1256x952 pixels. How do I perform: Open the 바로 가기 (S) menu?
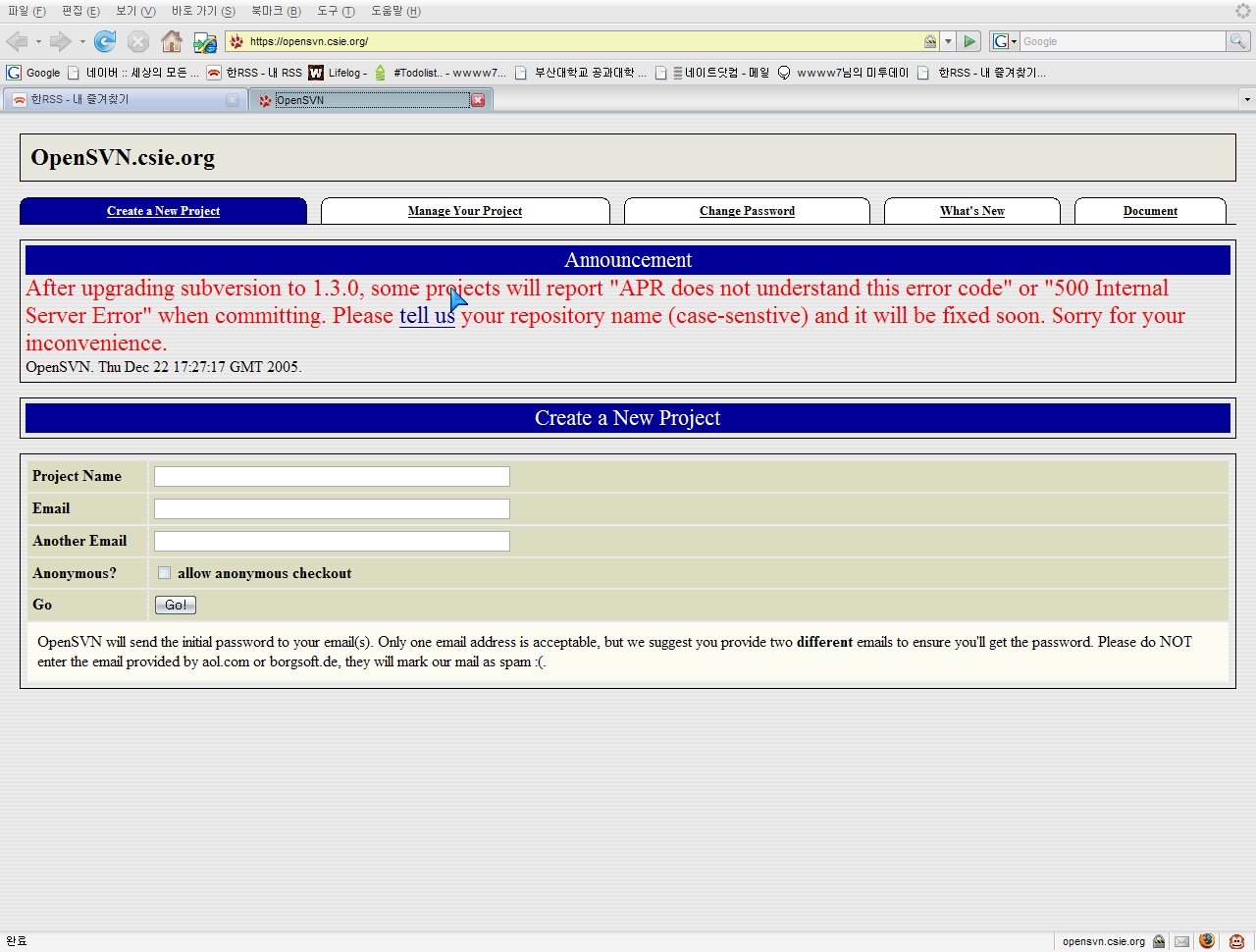click(203, 11)
